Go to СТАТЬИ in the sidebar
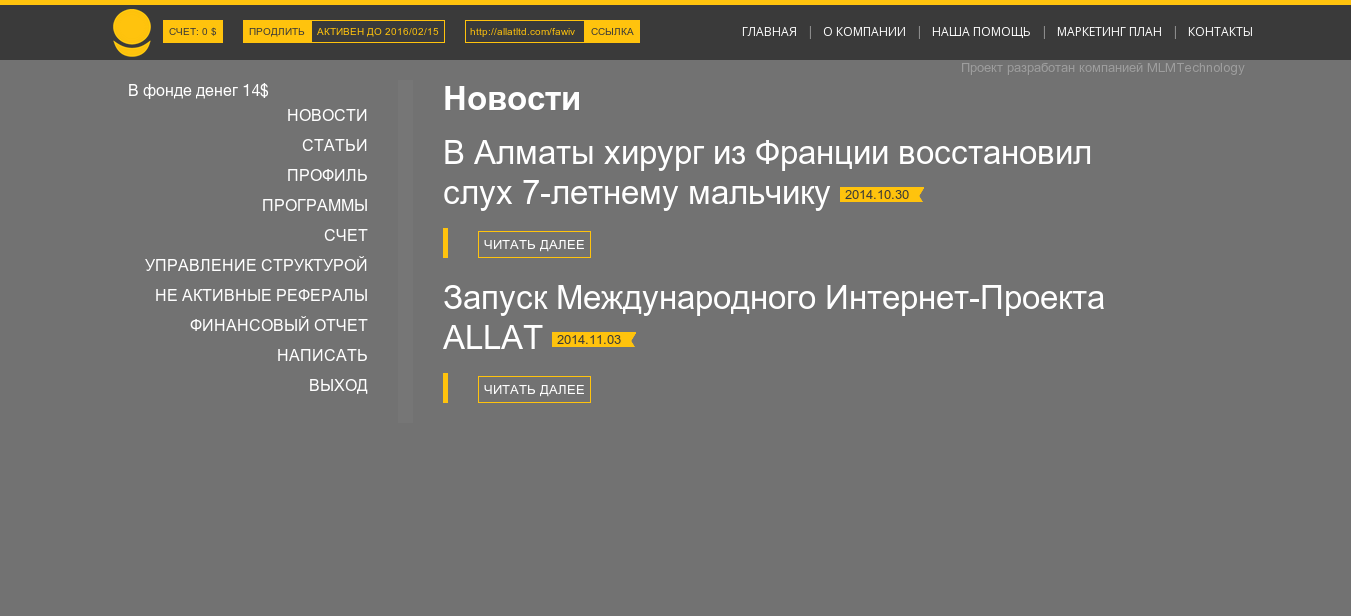Image resolution: width=1351 pixels, height=616 pixels. 335,146
